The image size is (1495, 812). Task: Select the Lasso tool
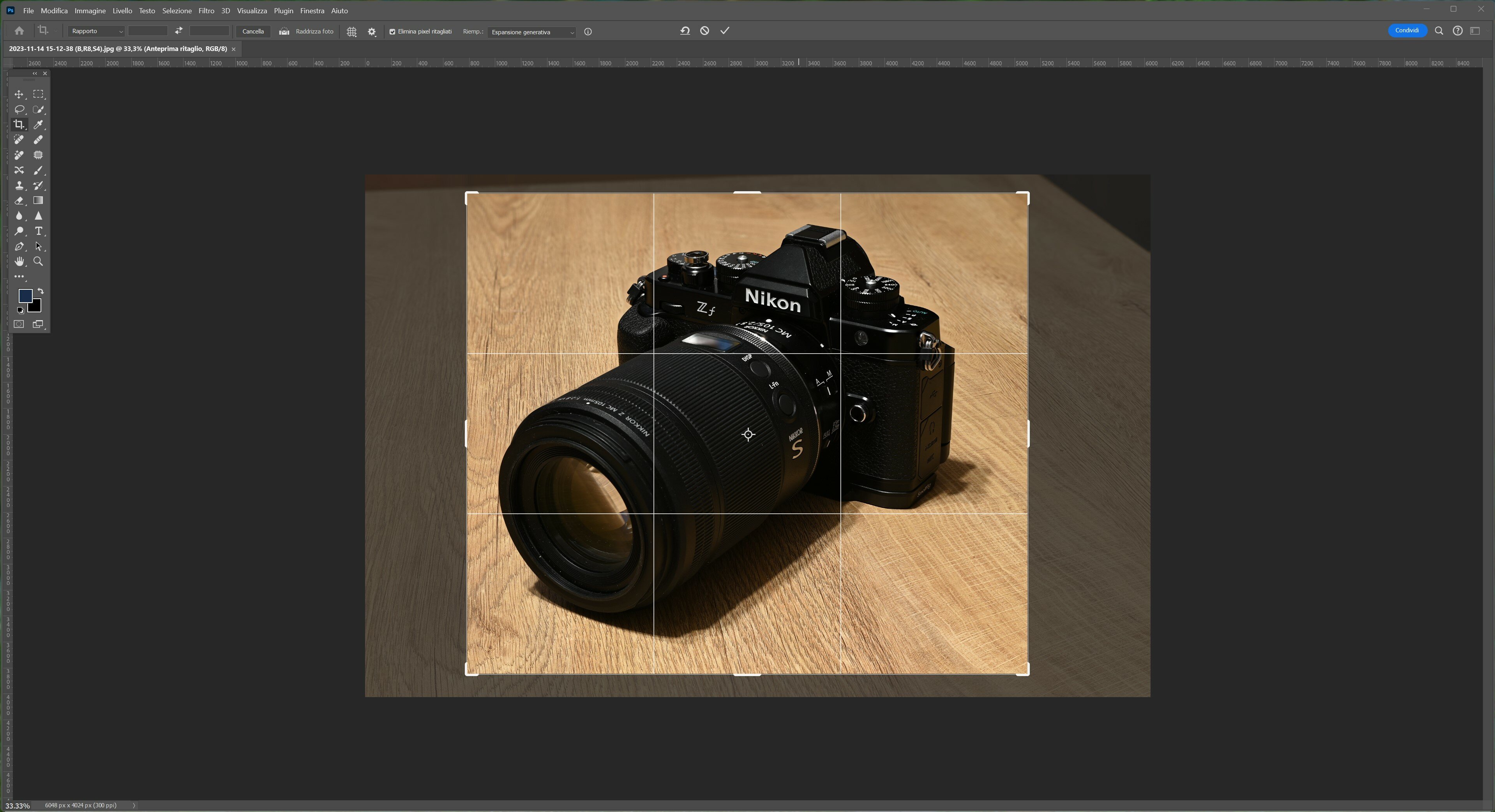click(x=19, y=109)
